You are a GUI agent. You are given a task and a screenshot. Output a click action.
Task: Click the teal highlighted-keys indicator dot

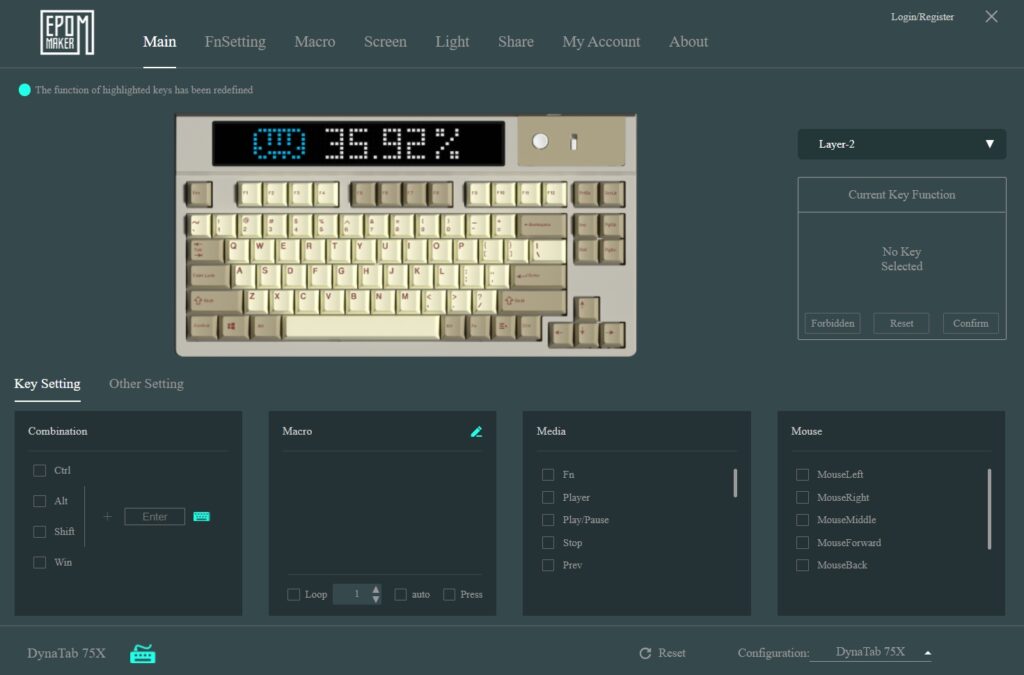24,90
